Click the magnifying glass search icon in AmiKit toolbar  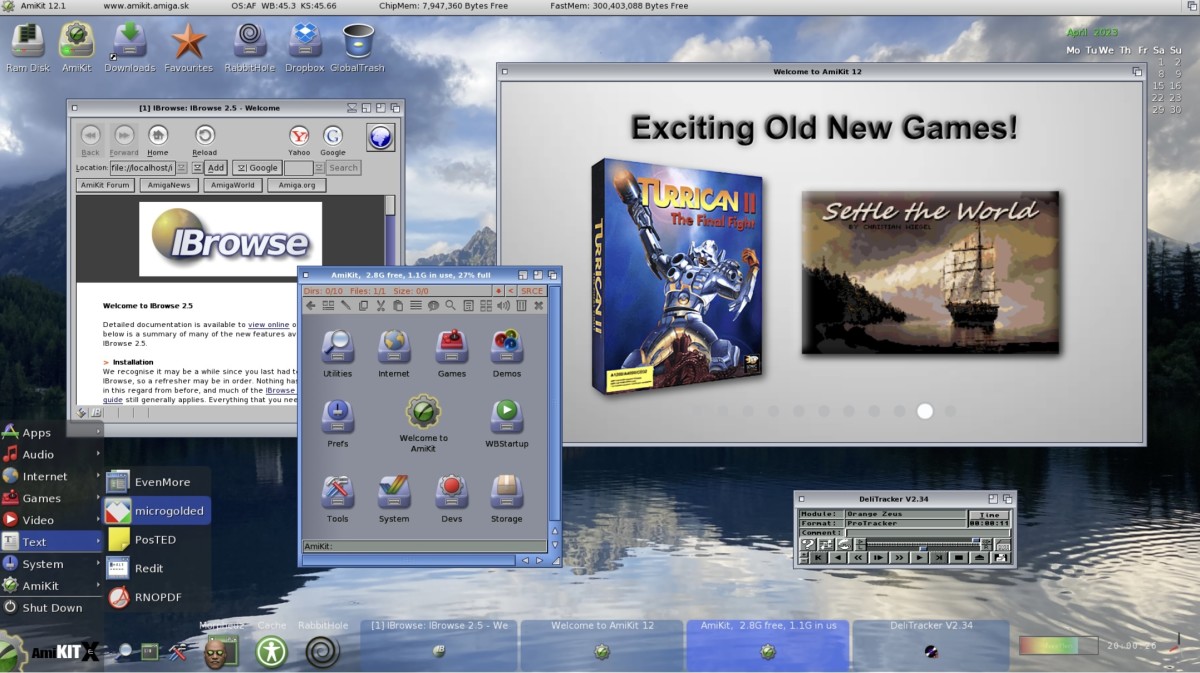(449, 305)
